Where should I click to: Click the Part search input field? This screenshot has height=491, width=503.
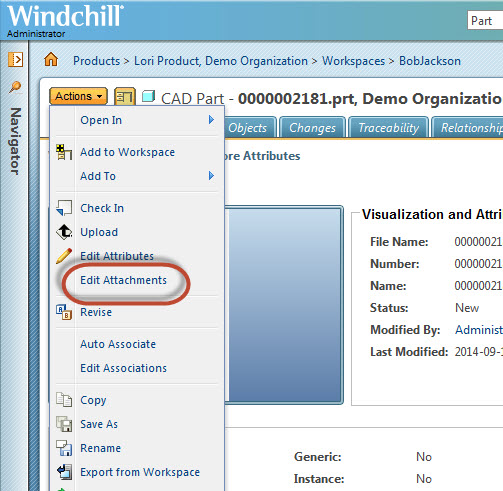click(x=485, y=21)
